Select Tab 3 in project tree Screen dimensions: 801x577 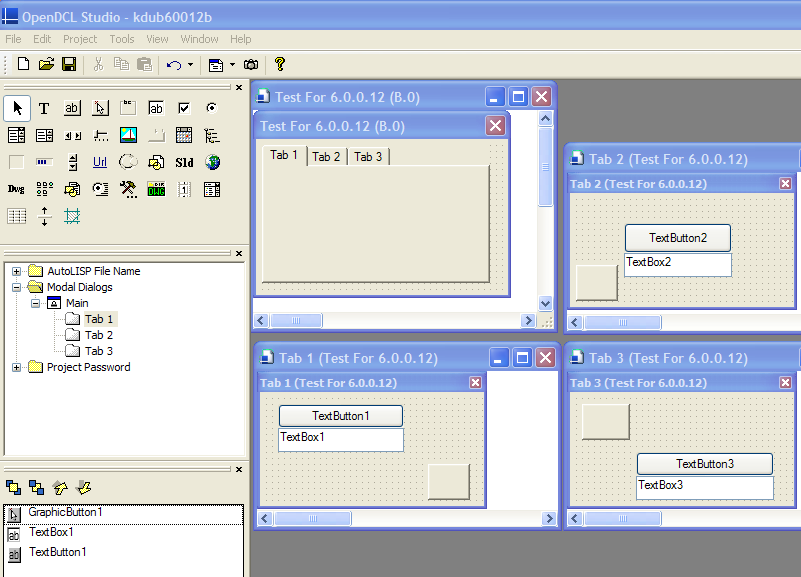pos(99,351)
